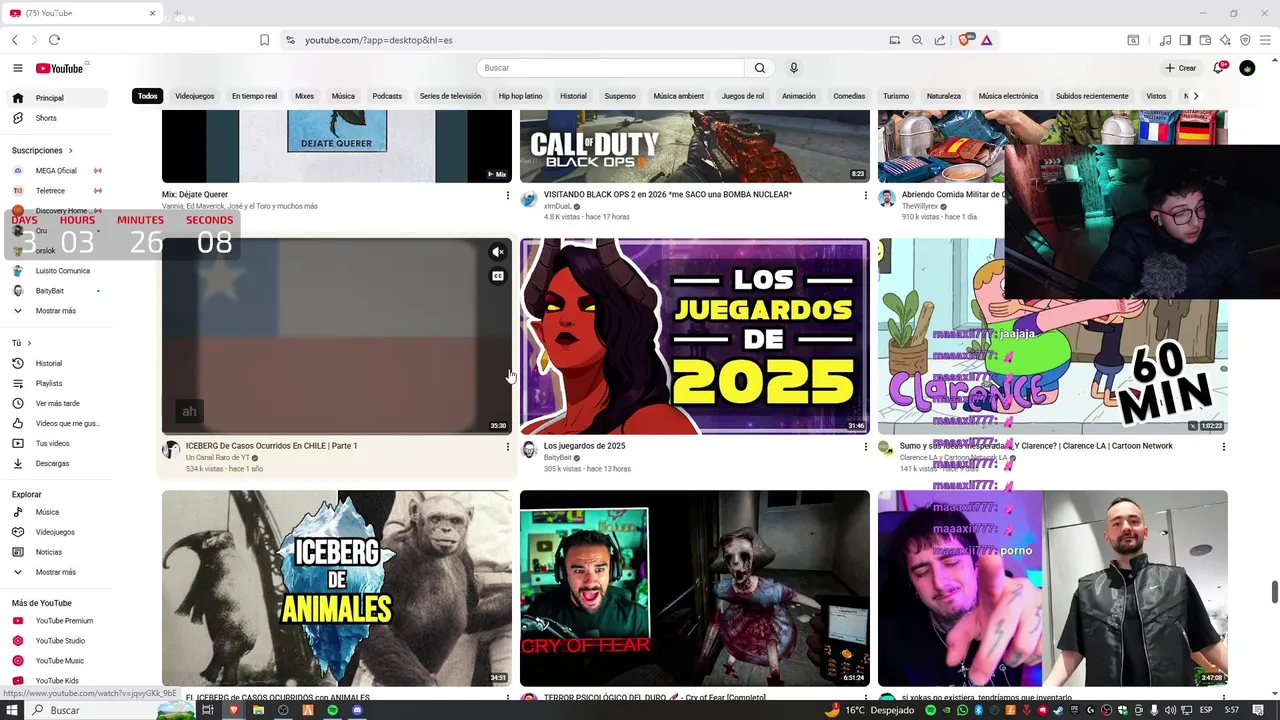Select the Videojuegos category chip
Screen dimensions: 1280x720
click(x=195, y=96)
